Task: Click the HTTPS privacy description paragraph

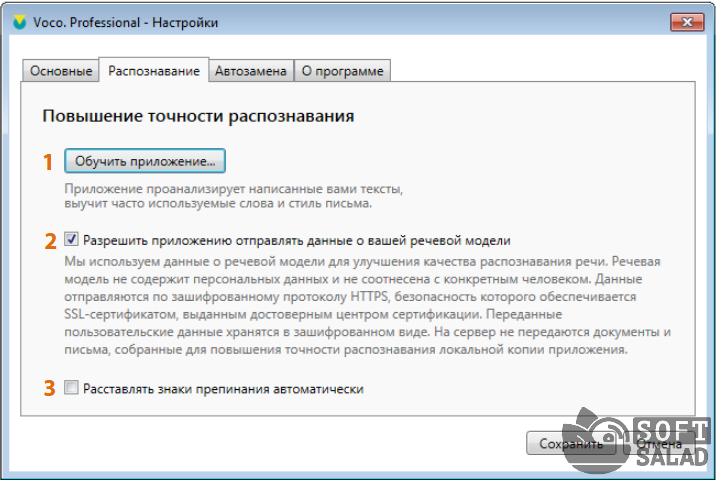Action: (365, 305)
